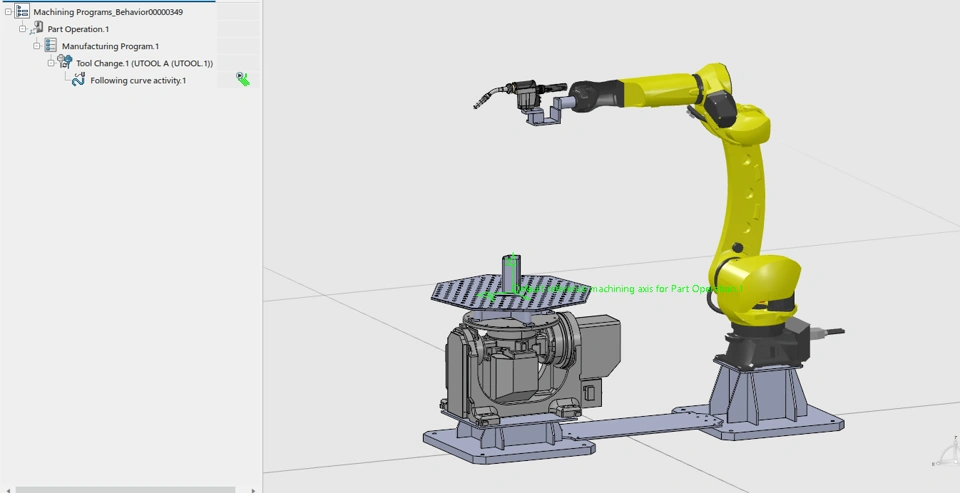Collapse the Tool Change.1 node
Screen dimensions: 960x493
tap(51, 63)
